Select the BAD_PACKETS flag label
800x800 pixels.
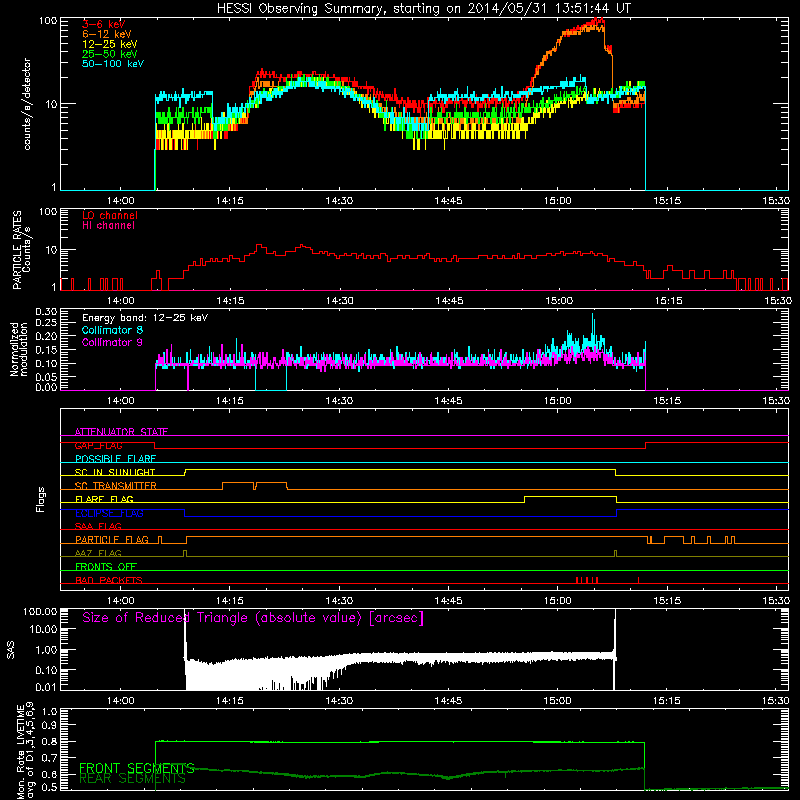[109, 581]
